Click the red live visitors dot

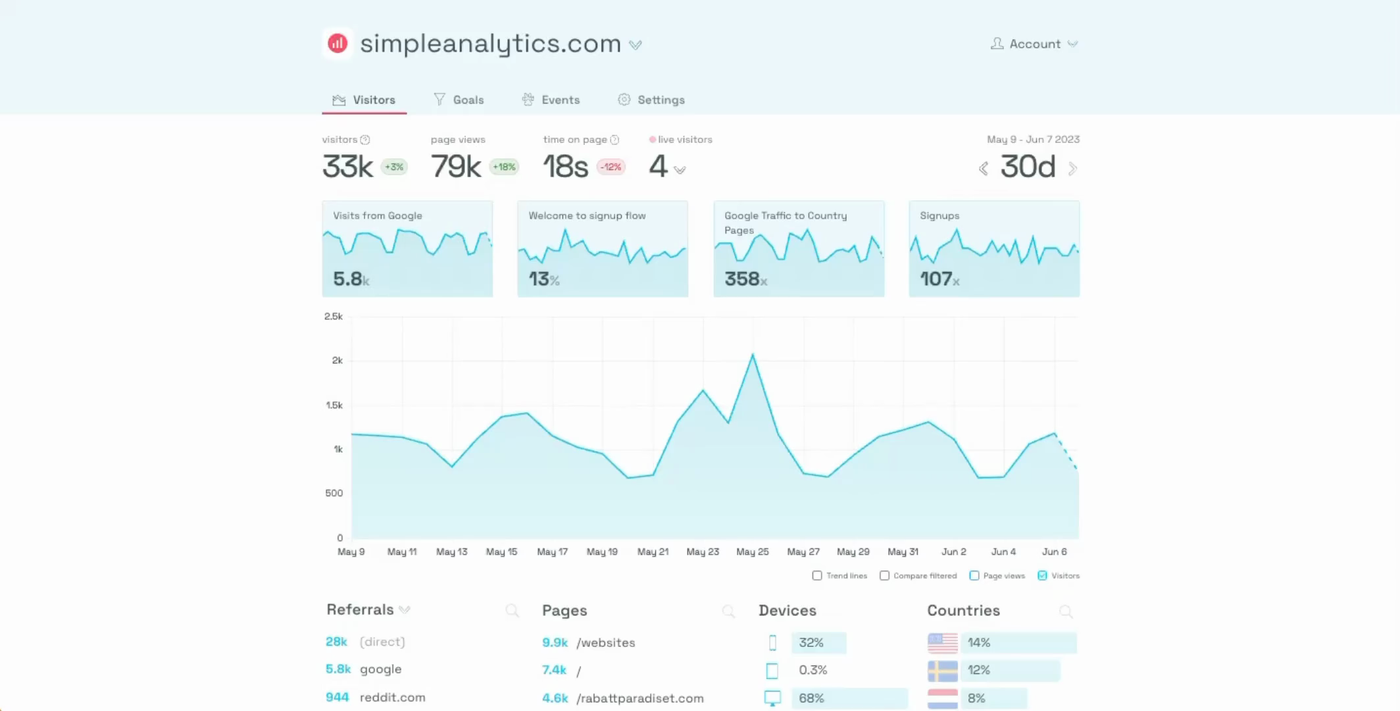pos(652,139)
